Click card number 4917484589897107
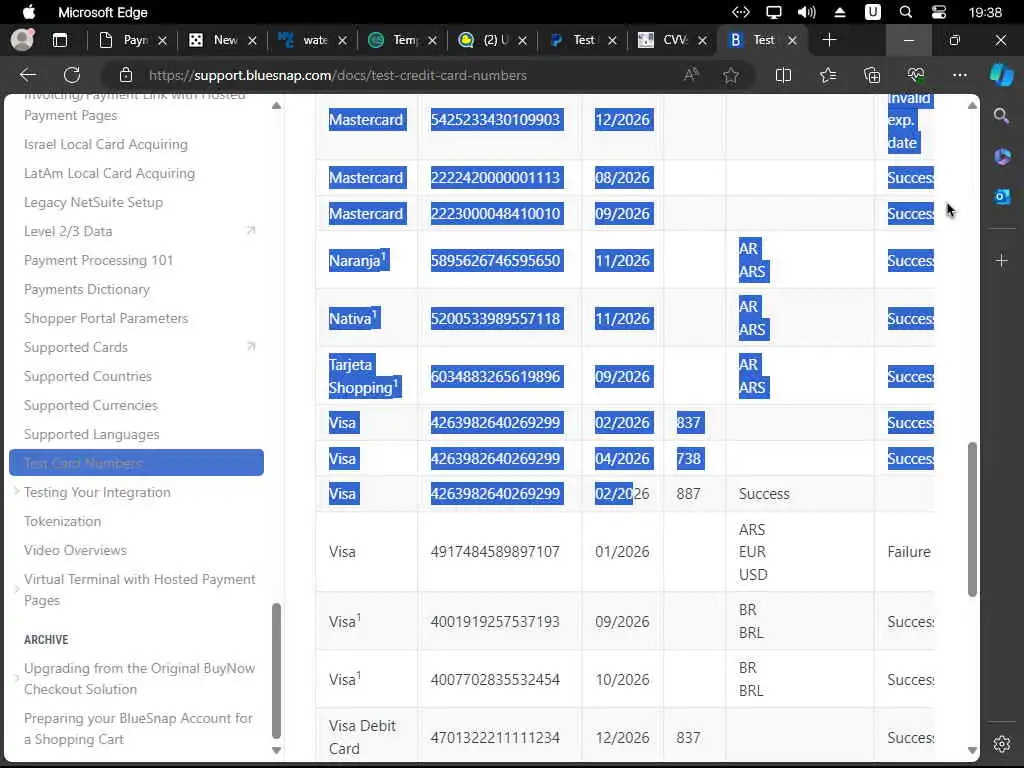 click(495, 552)
